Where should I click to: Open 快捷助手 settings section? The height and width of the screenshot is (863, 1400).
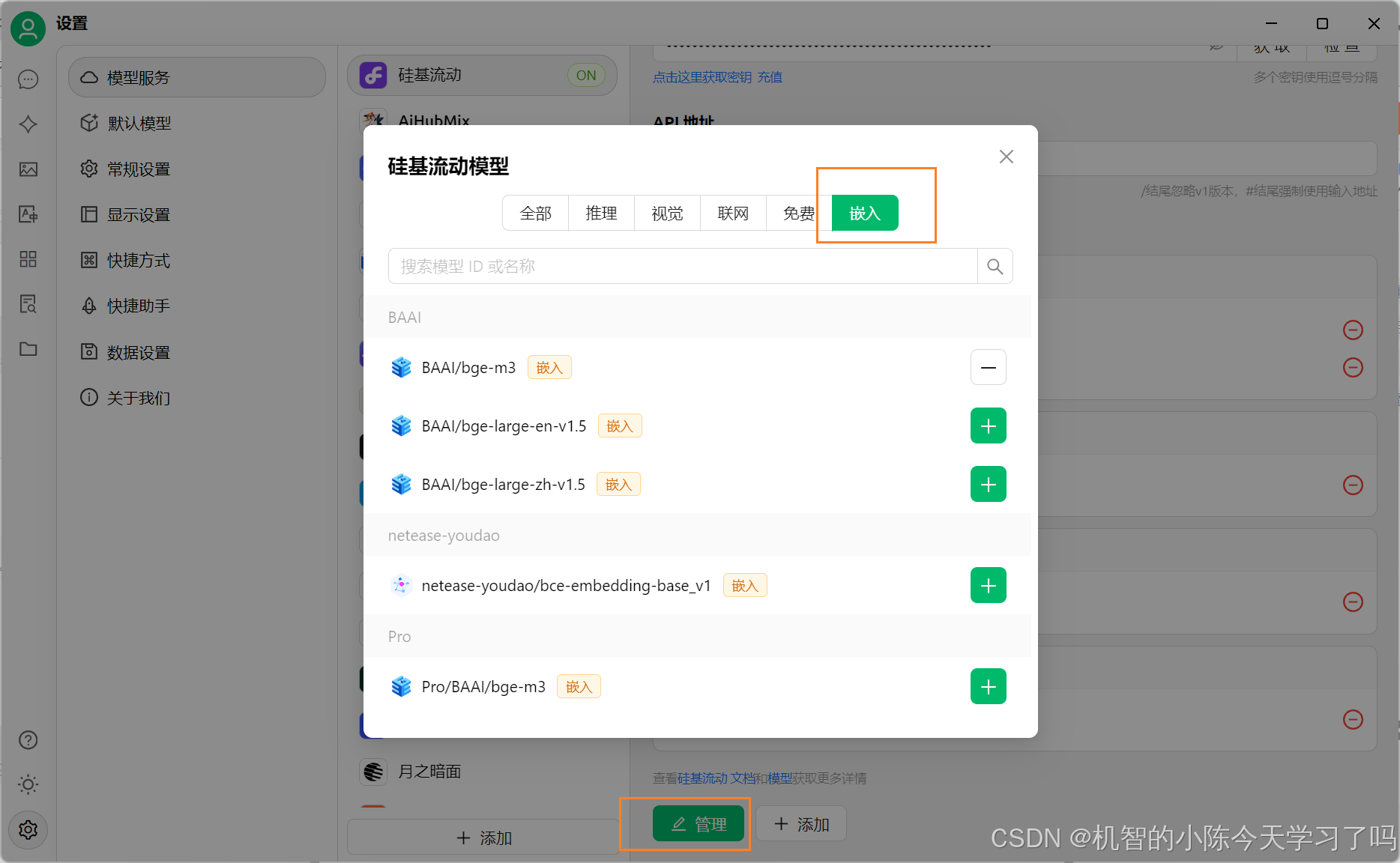click(x=197, y=306)
